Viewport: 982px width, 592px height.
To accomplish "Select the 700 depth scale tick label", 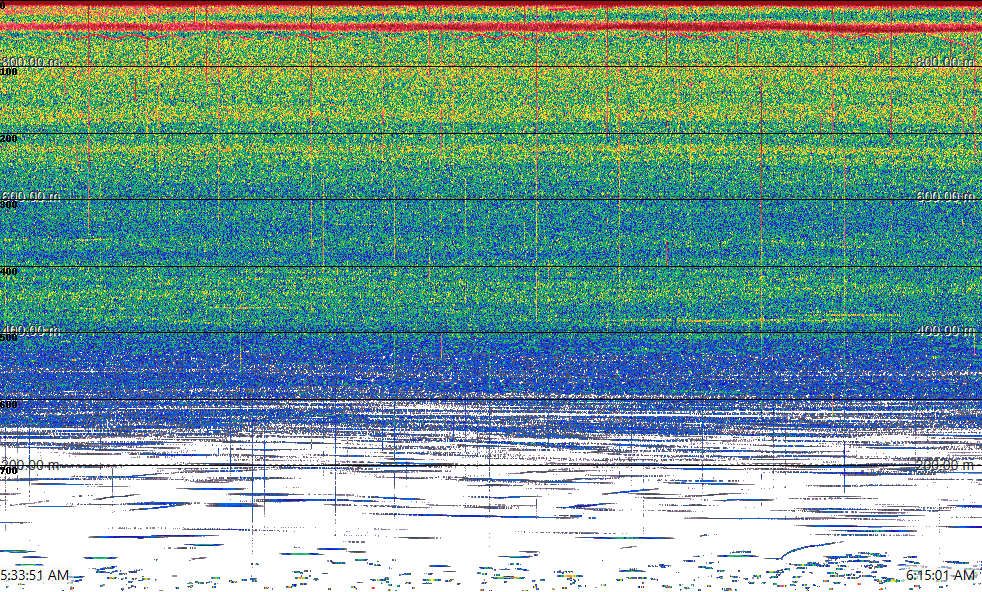I will click(9, 471).
